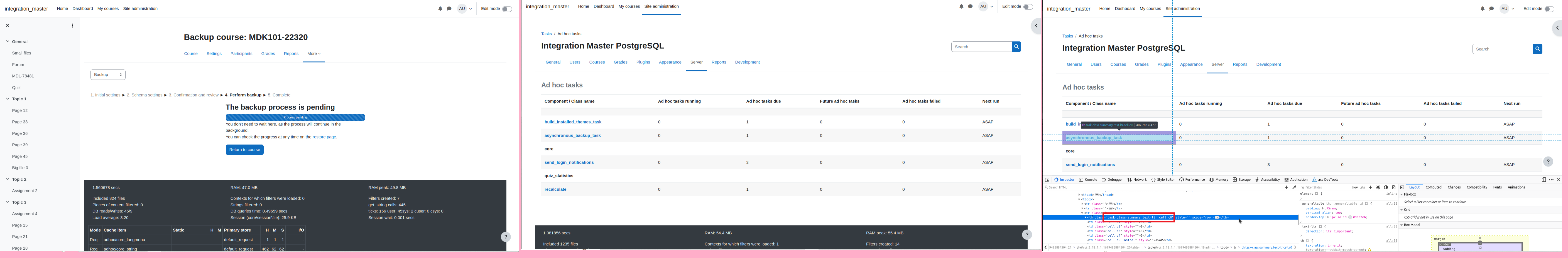Open notifications bell on the page with DevTools

[x=1482, y=9]
